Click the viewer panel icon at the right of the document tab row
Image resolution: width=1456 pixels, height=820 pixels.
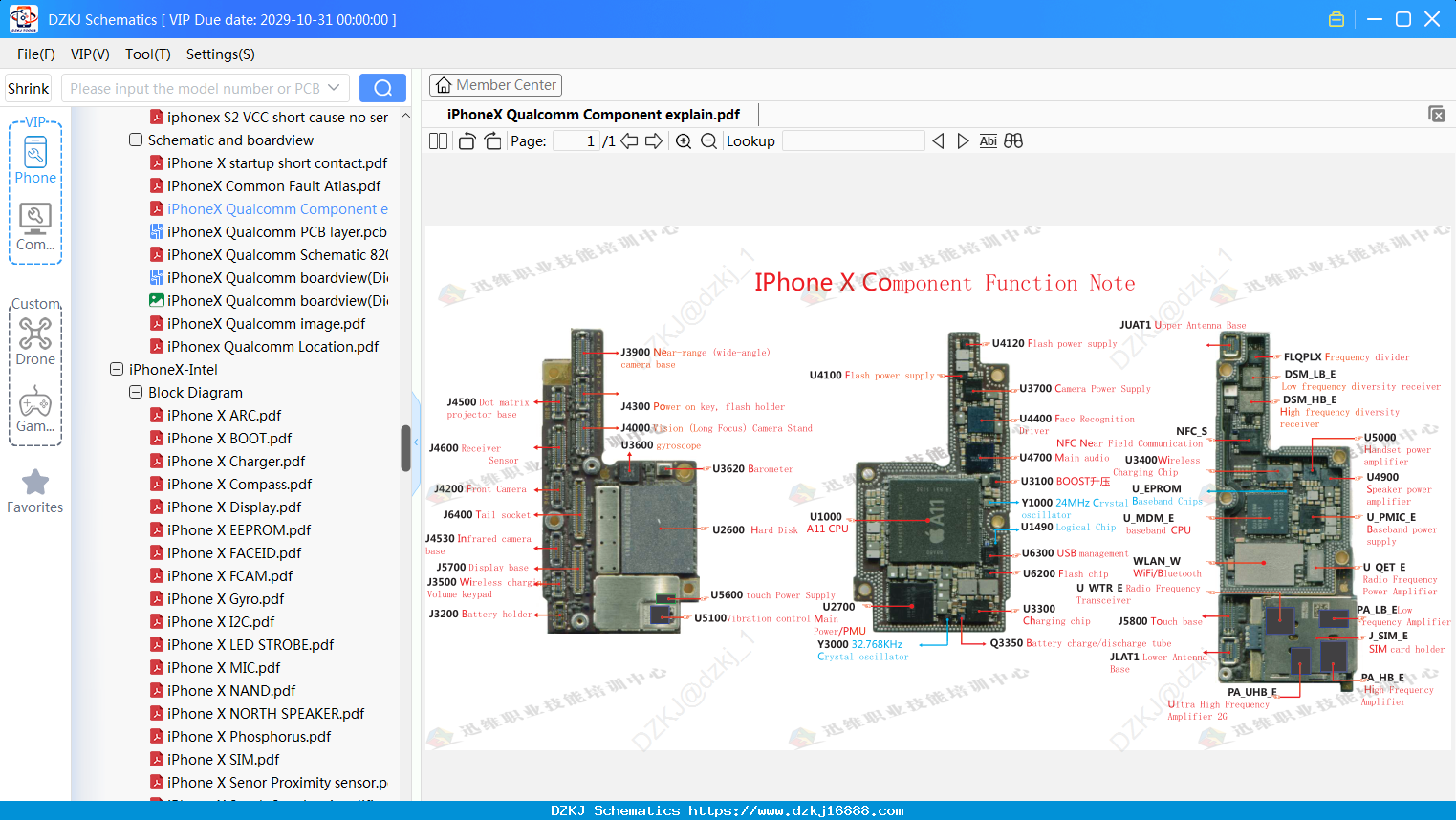[1436, 114]
